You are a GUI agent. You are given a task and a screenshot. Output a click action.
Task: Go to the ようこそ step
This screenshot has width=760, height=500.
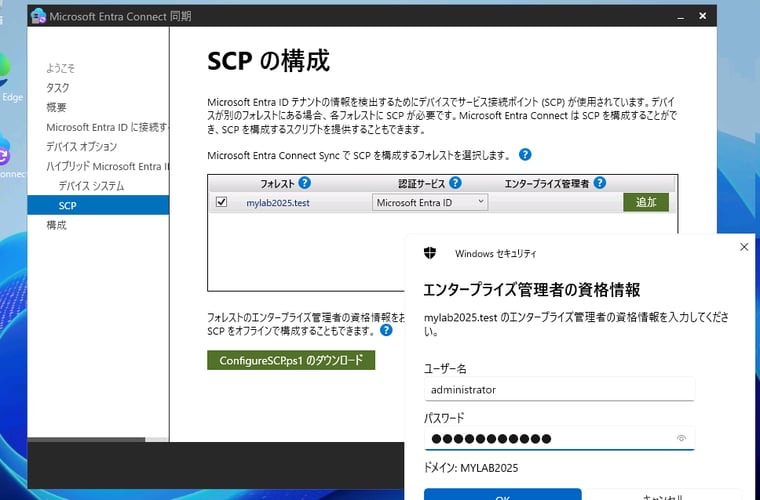[61, 68]
